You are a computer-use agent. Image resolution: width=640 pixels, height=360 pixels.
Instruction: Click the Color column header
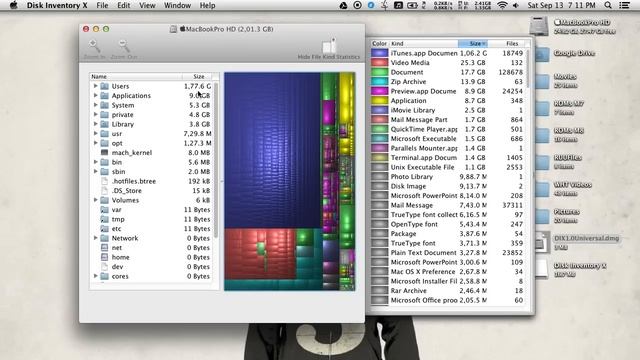(x=379, y=43)
